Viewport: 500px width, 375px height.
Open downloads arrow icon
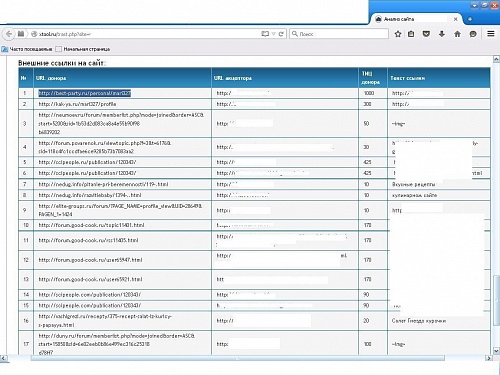[x=442, y=34]
